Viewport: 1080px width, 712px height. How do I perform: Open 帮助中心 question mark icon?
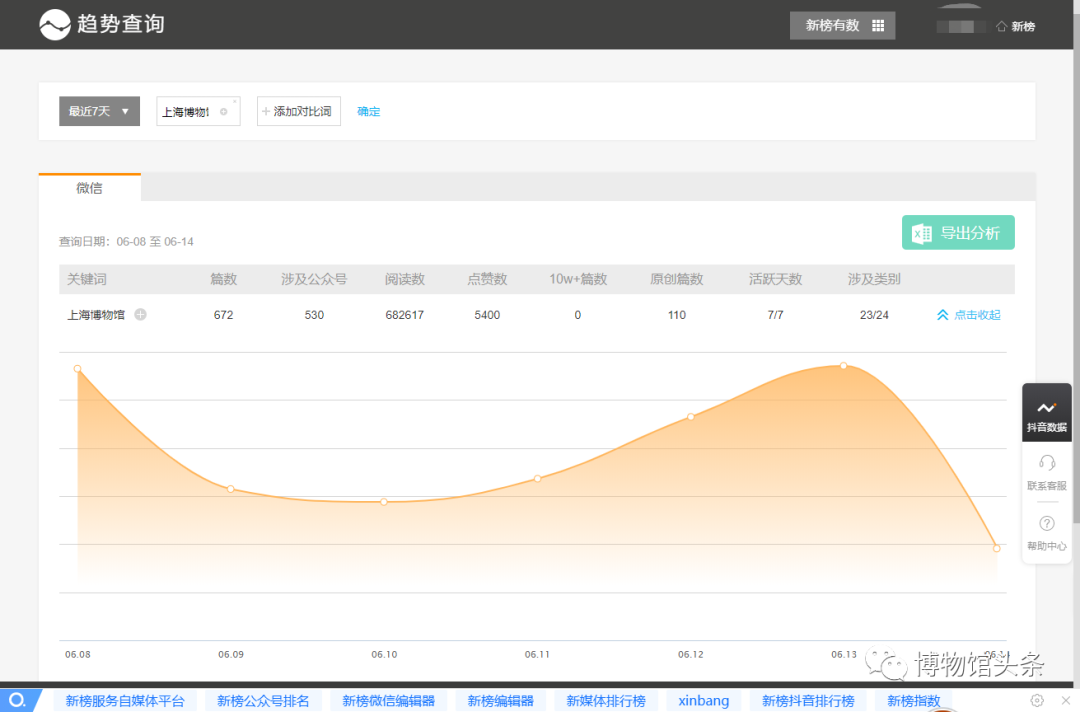(x=1047, y=523)
